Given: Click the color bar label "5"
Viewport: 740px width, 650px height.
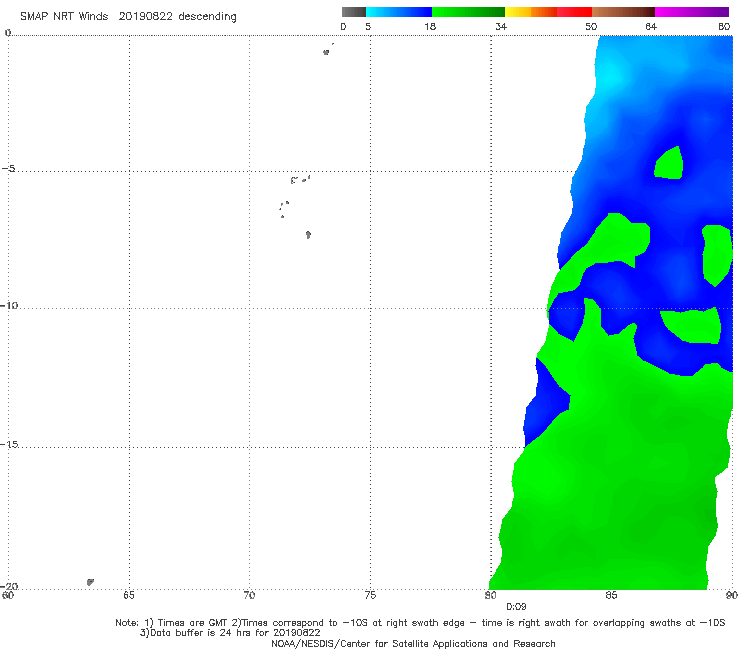Looking at the screenshot, I should click(x=368, y=27).
